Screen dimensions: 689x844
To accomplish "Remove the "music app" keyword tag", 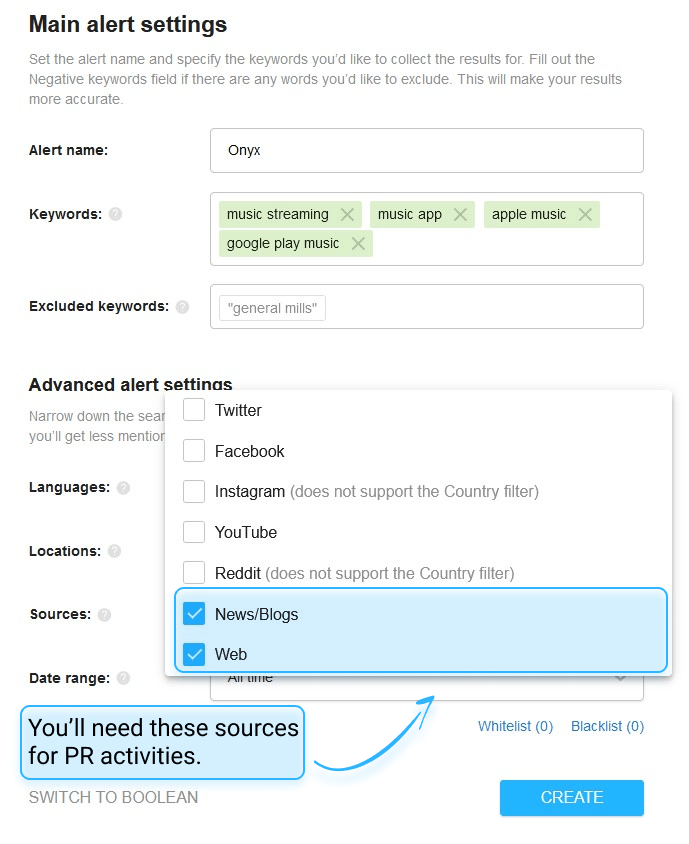I will pyautogui.click(x=460, y=214).
